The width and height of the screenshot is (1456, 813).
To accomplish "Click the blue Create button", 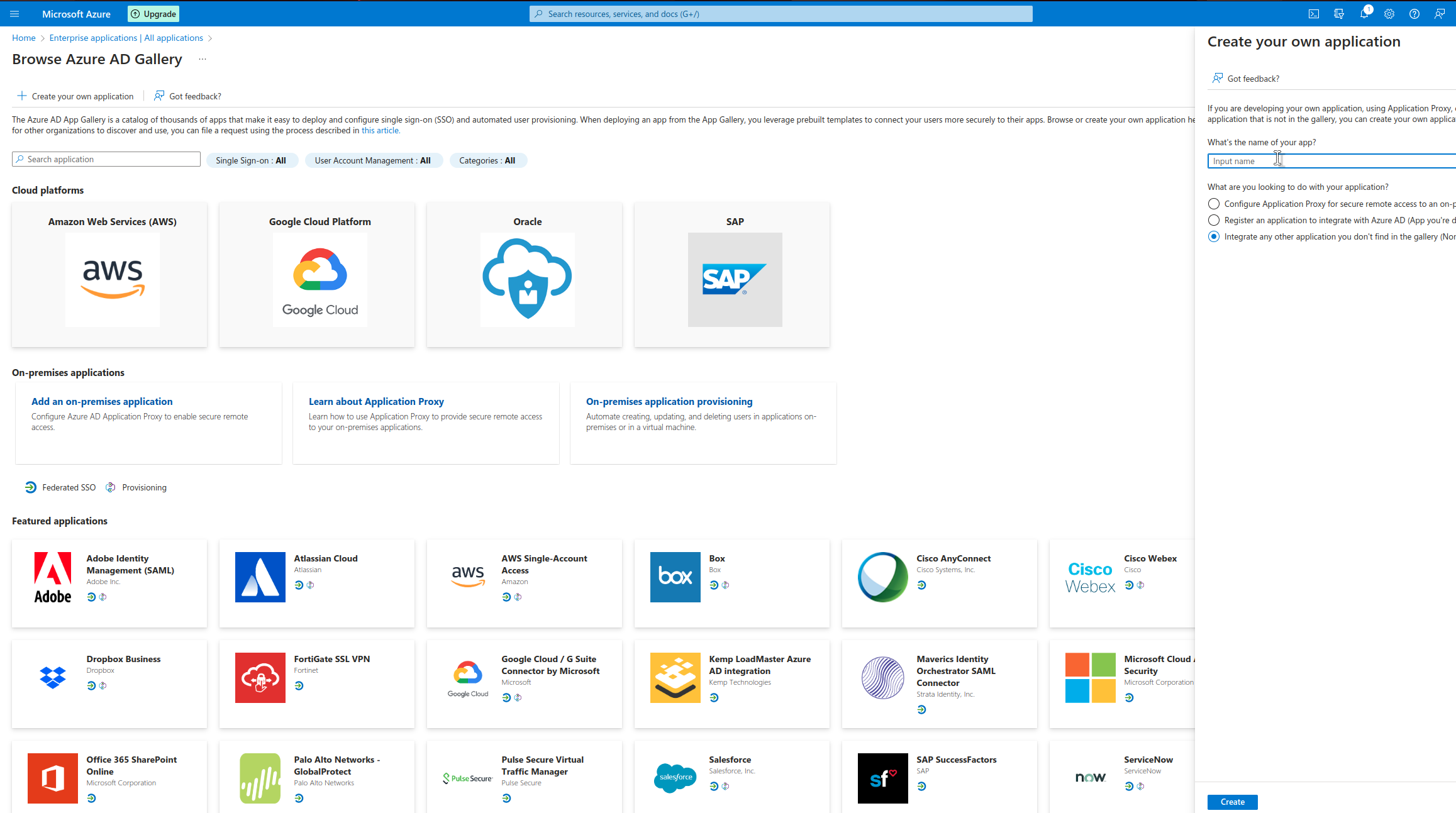I will [1233, 802].
